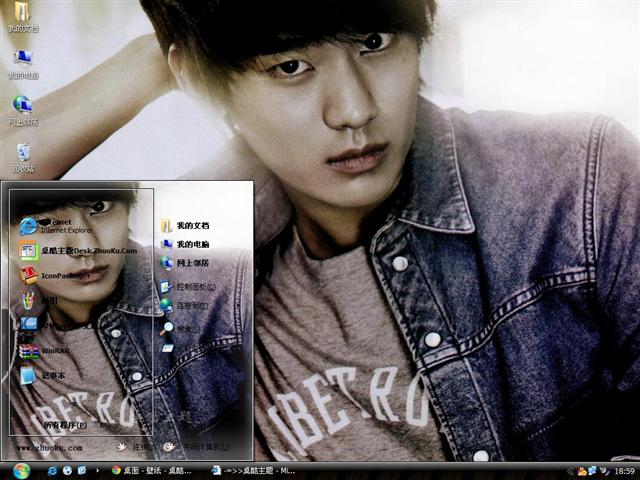Open 我的文档 in Start menu right column

point(184,225)
